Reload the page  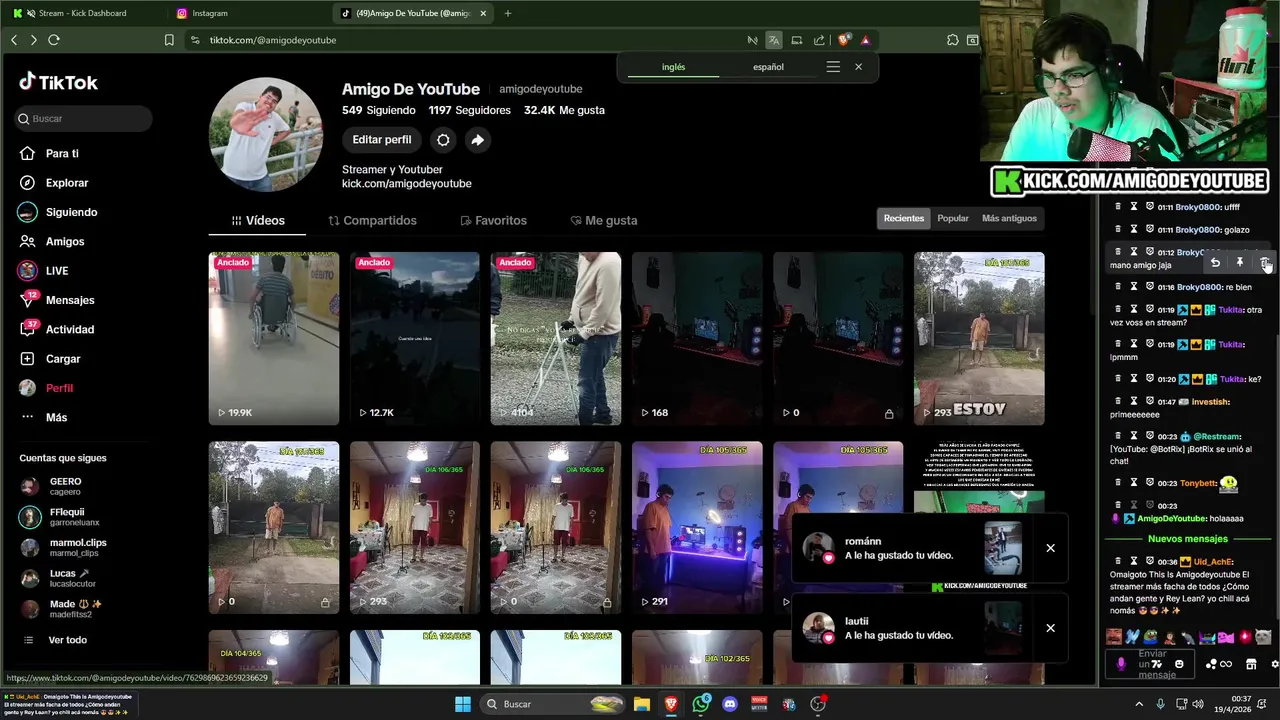click(x=54, y=40)
